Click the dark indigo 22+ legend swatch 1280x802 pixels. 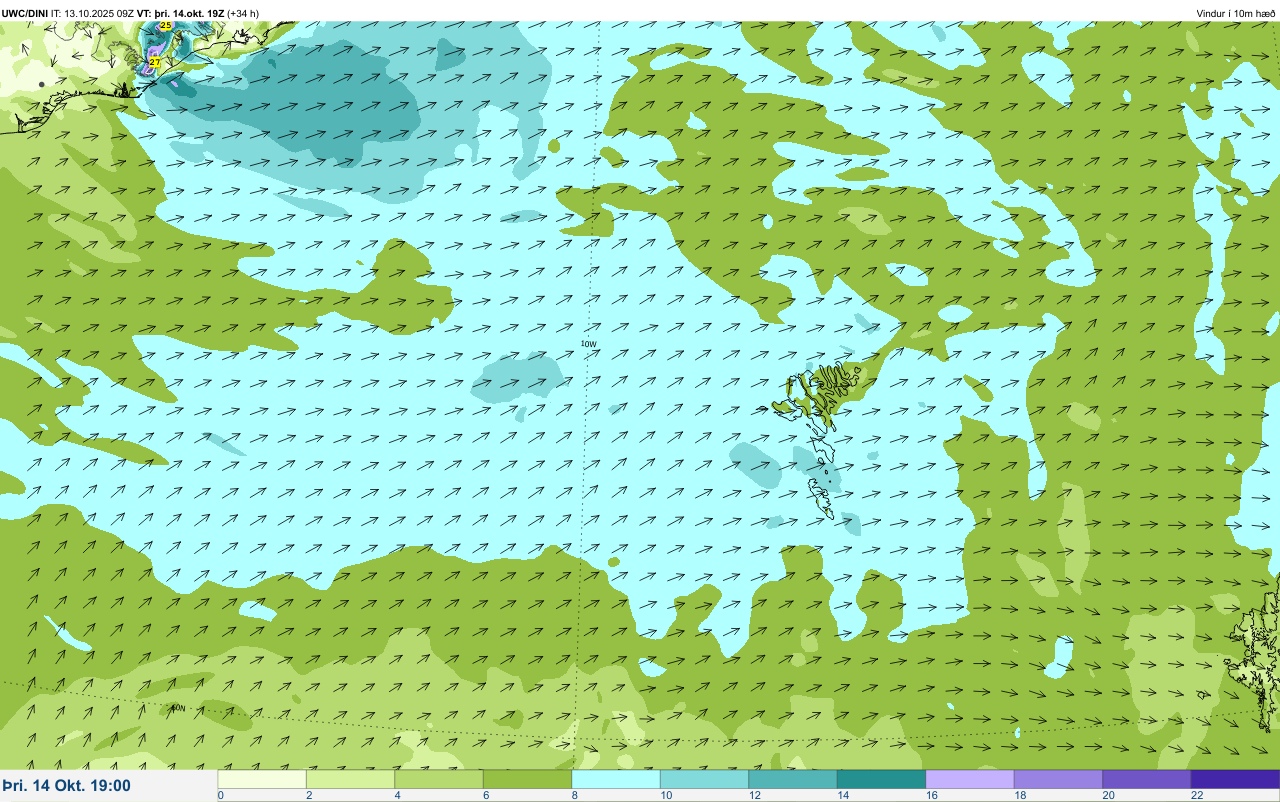(x=1235, y=779)
